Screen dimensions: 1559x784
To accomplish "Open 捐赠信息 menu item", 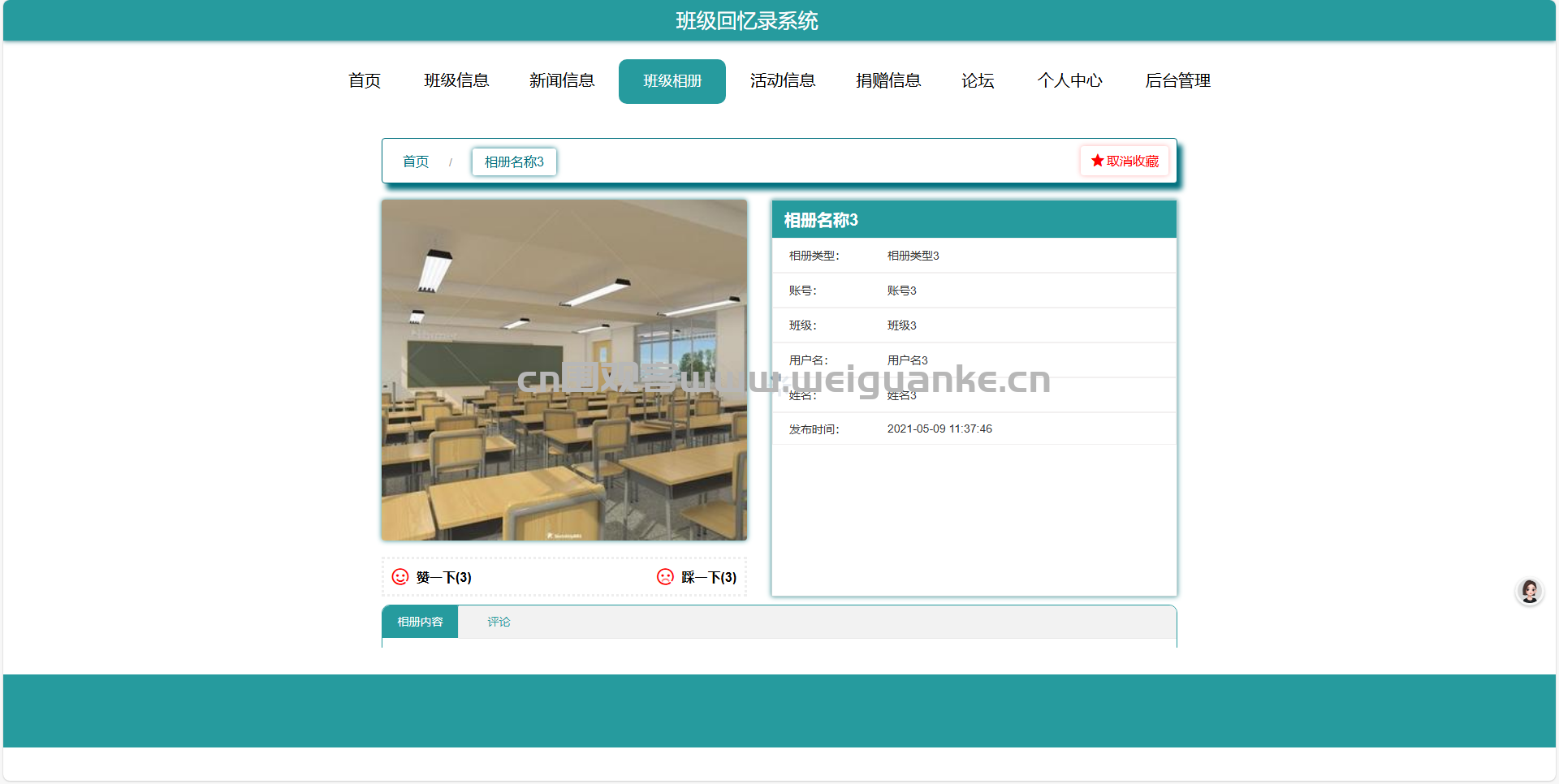I will coord(888,80).
